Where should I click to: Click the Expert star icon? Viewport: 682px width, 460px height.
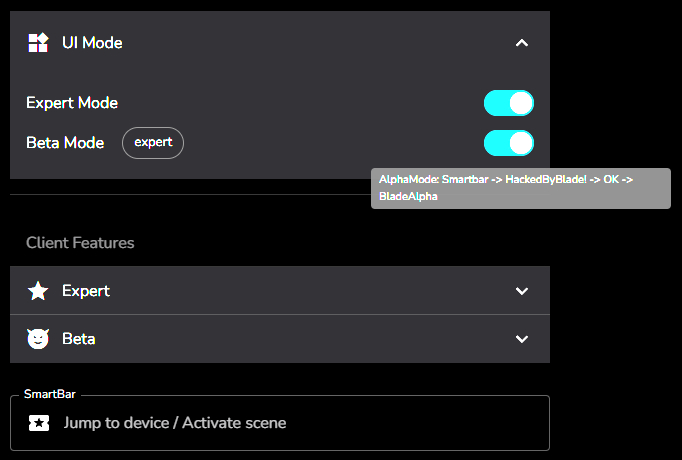click(x=38, y=290)
